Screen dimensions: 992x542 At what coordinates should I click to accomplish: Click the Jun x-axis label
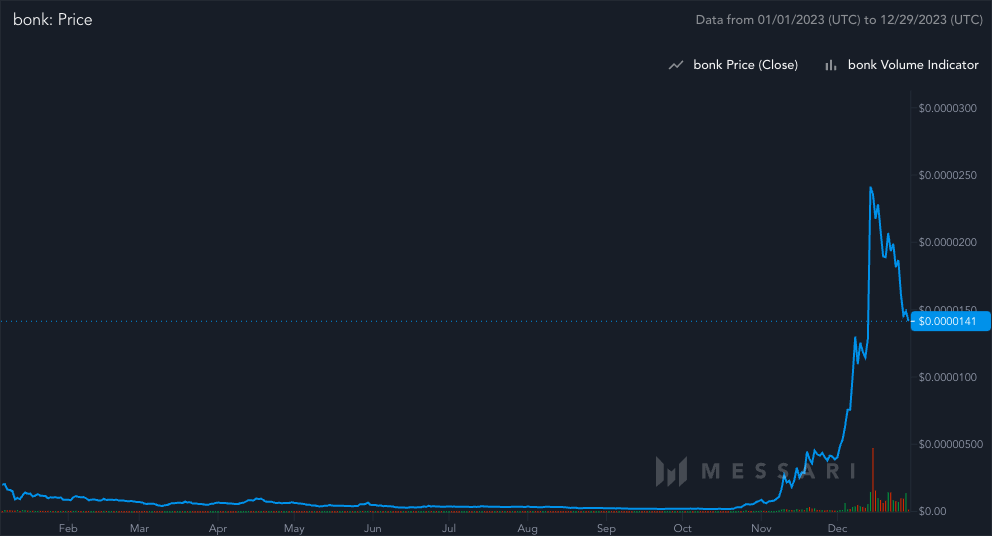(x=373, y=528)
